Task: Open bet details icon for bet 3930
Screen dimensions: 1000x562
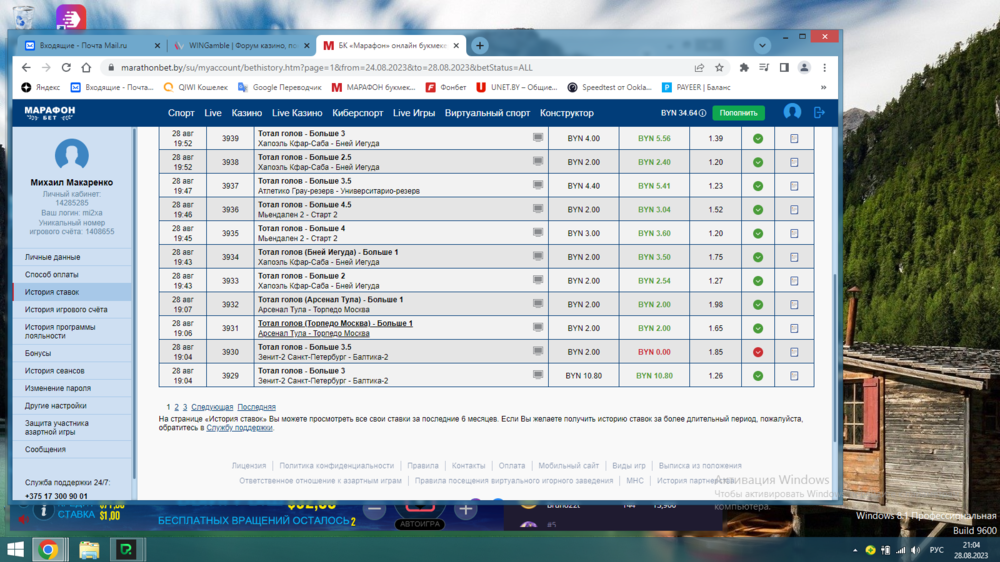Action: pyautogui.click(x=794, y=352)
